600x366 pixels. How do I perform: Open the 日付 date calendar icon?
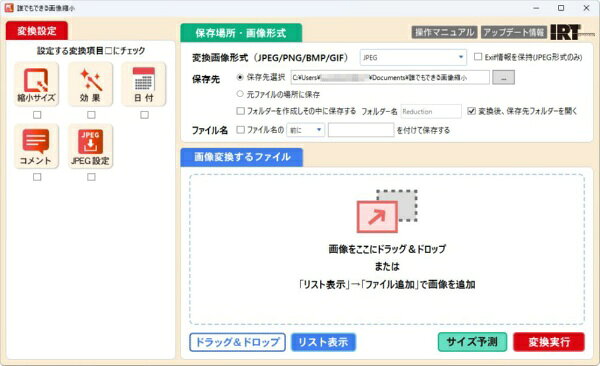pyautogui.click(x=144, y=85)
